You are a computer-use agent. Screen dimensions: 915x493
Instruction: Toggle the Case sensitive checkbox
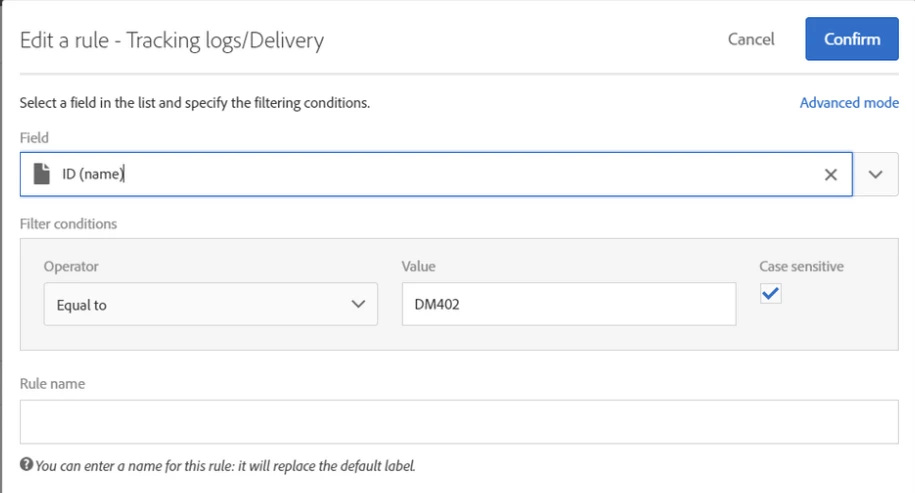[x=771, y=294]
